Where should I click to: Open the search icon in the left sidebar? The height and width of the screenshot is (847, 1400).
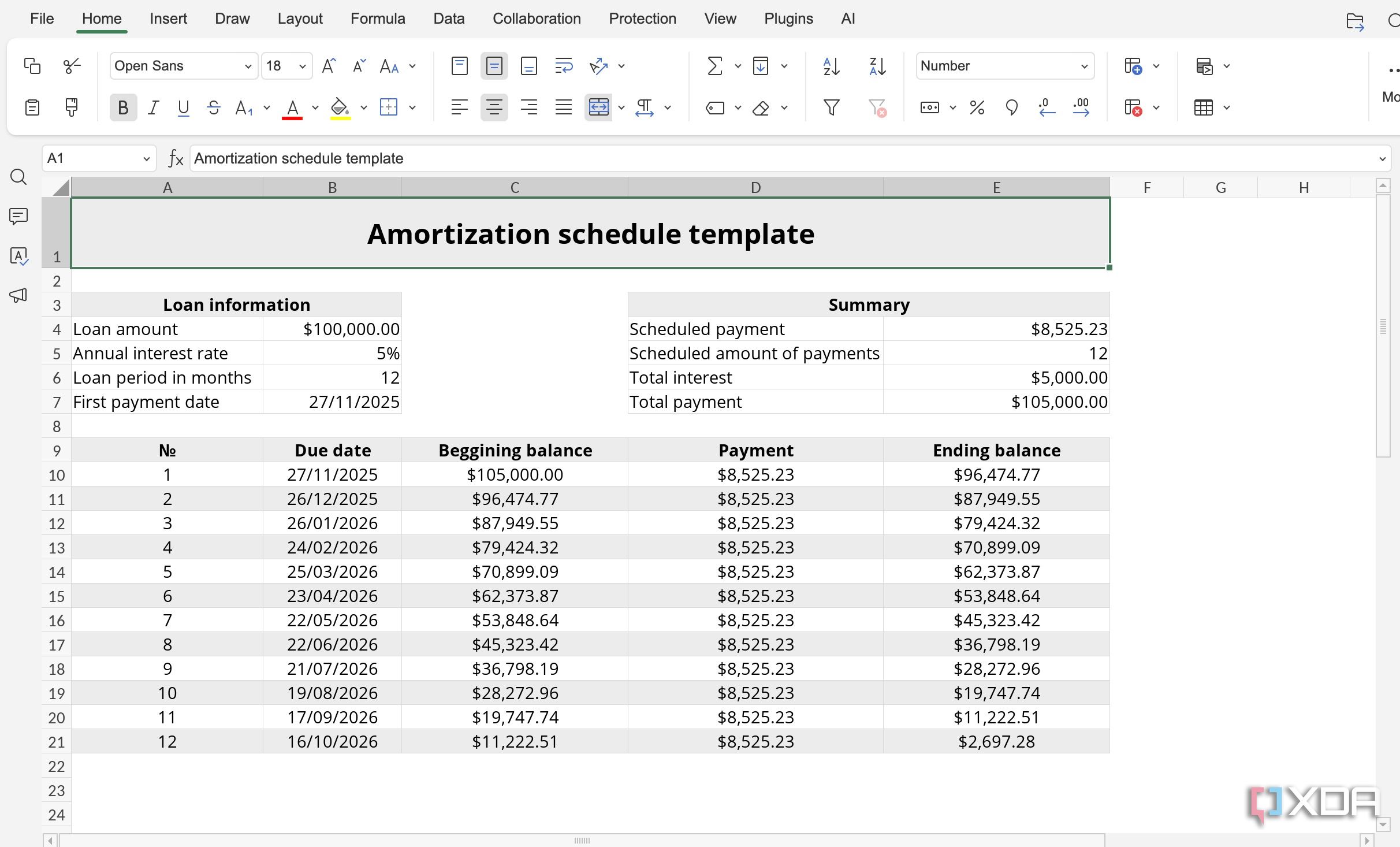pyautogui.click(x=18, y=177)
